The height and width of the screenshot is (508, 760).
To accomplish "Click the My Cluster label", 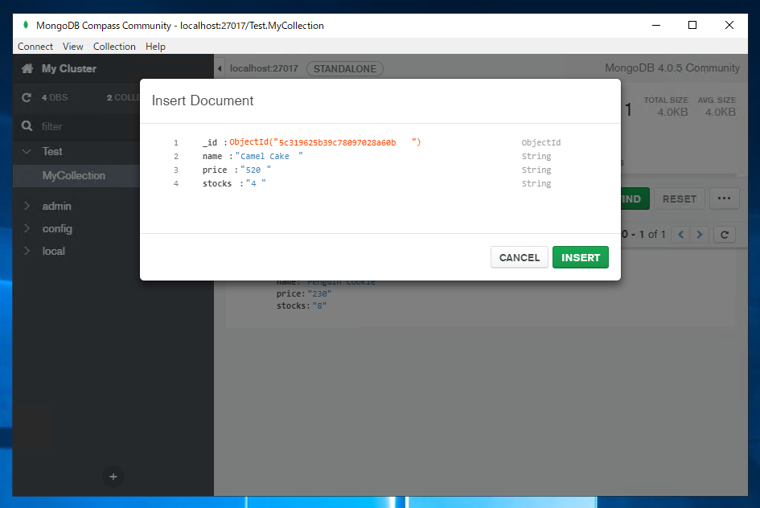I will point(69,68).
